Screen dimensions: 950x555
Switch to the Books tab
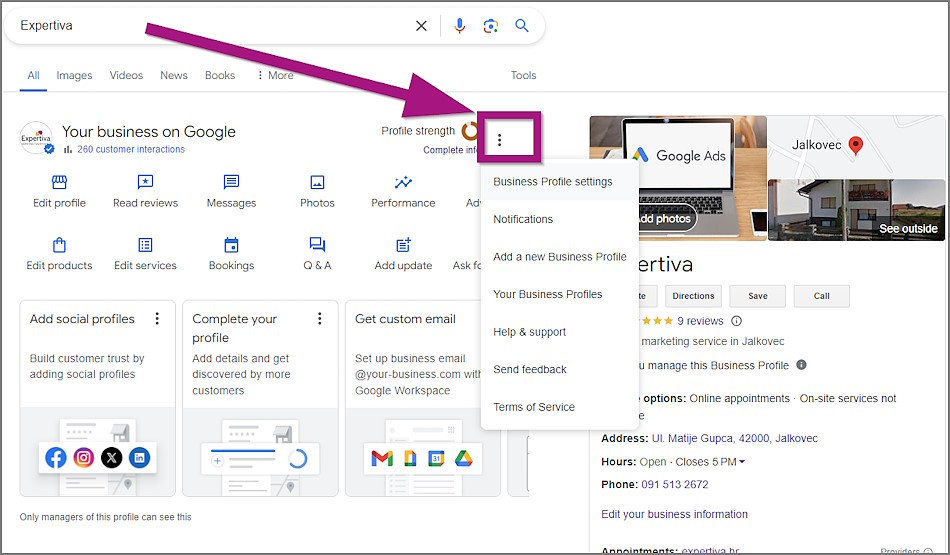tap(219, 75)
